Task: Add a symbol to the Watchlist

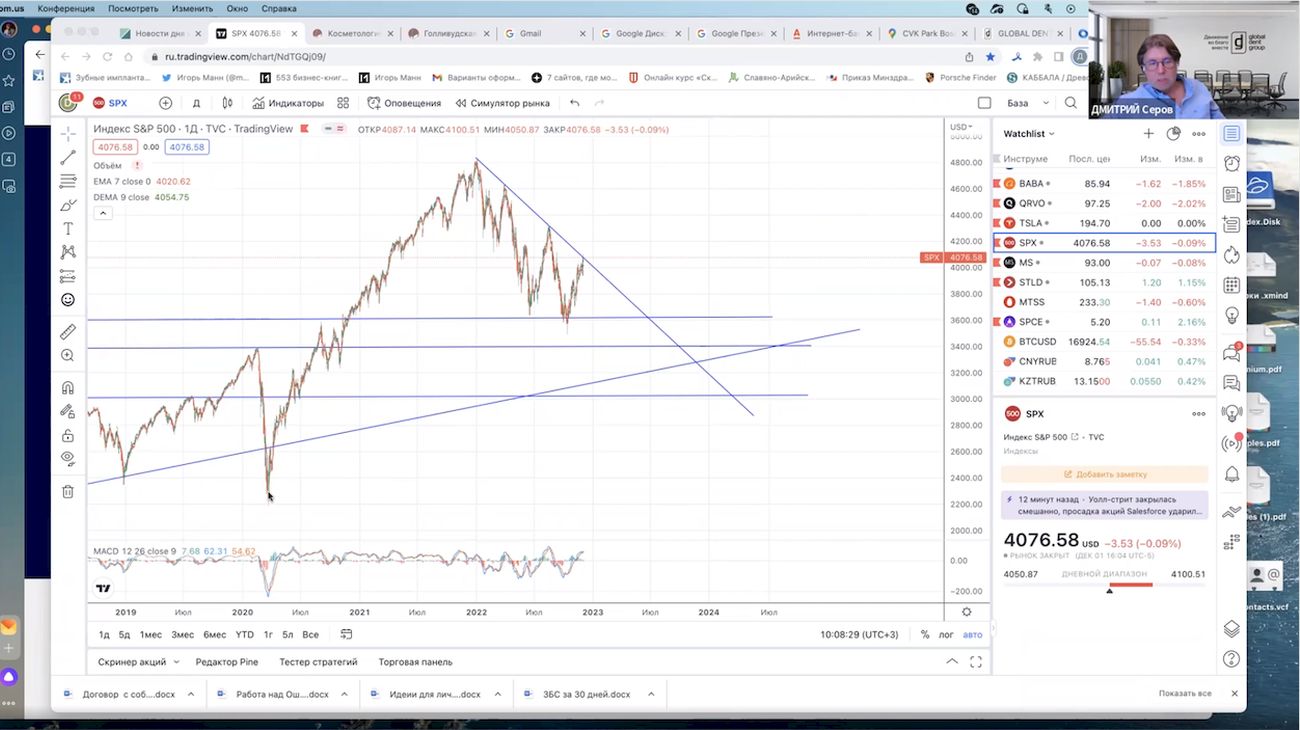Action: 1148,133
